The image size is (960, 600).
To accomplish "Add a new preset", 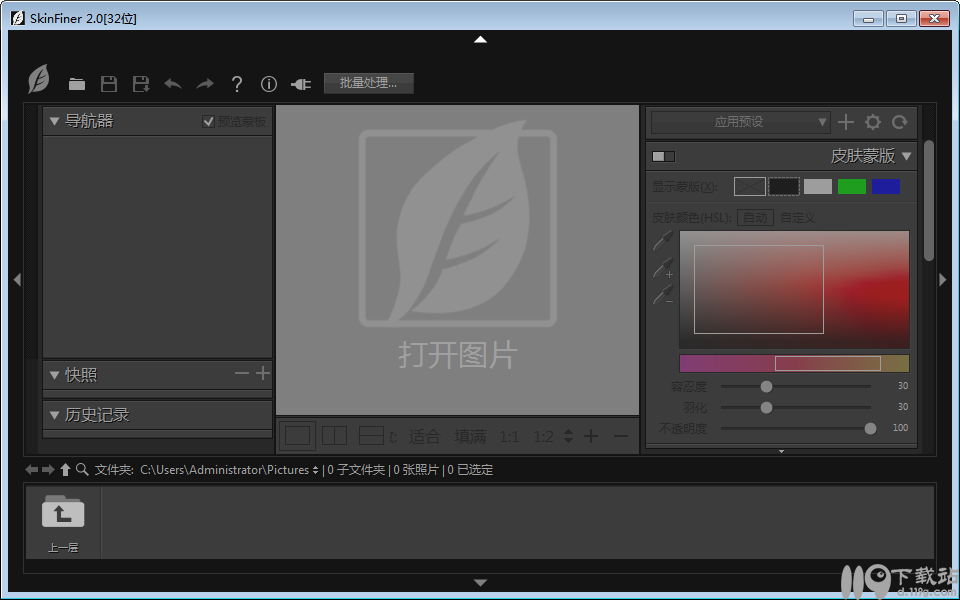I will click(846, 122).
